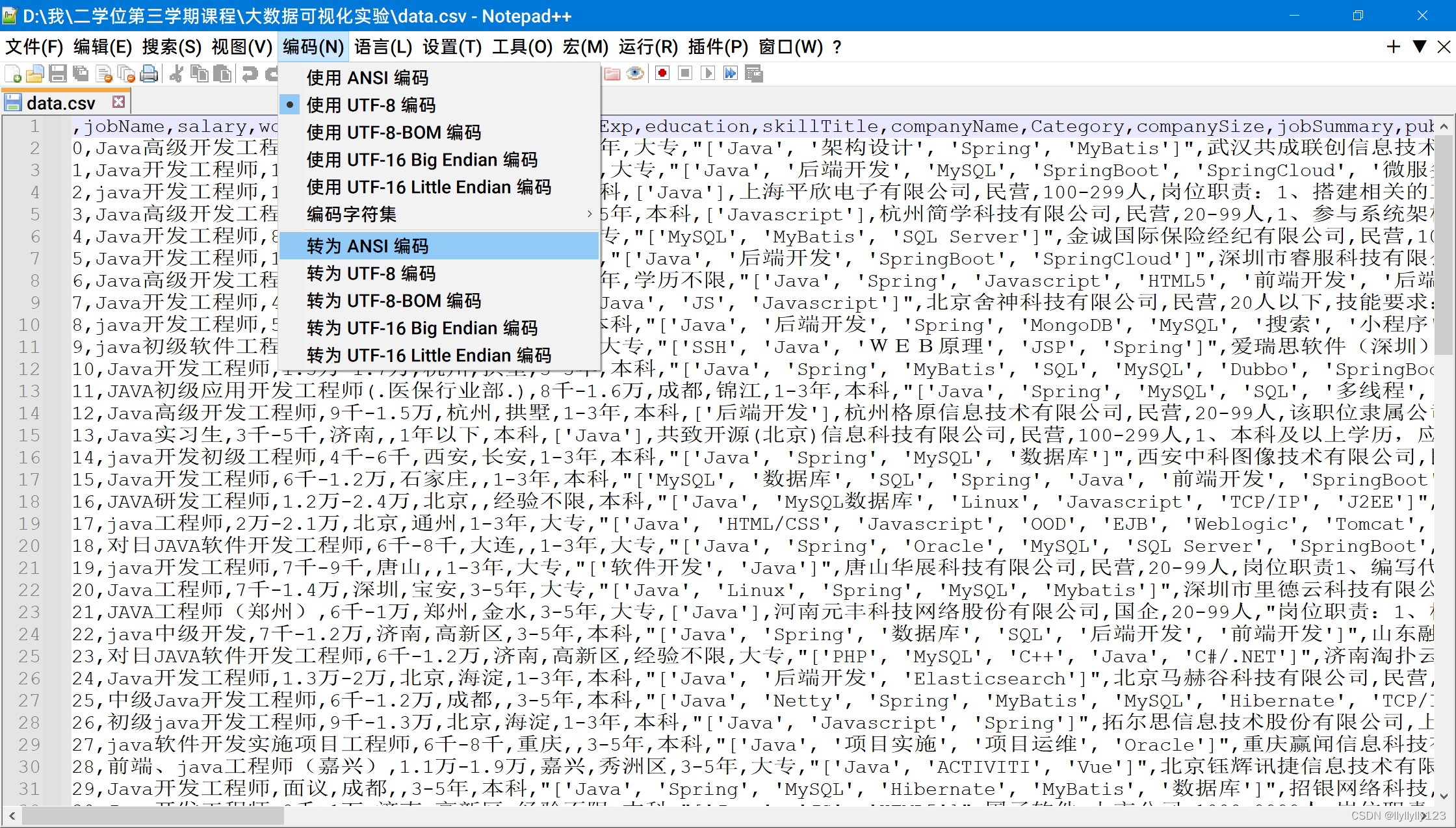The width and height of the screenshot is (1456, 828).
Task: Choose 转为 UTF-8 编码 from the menu
Action: (371, 273)
